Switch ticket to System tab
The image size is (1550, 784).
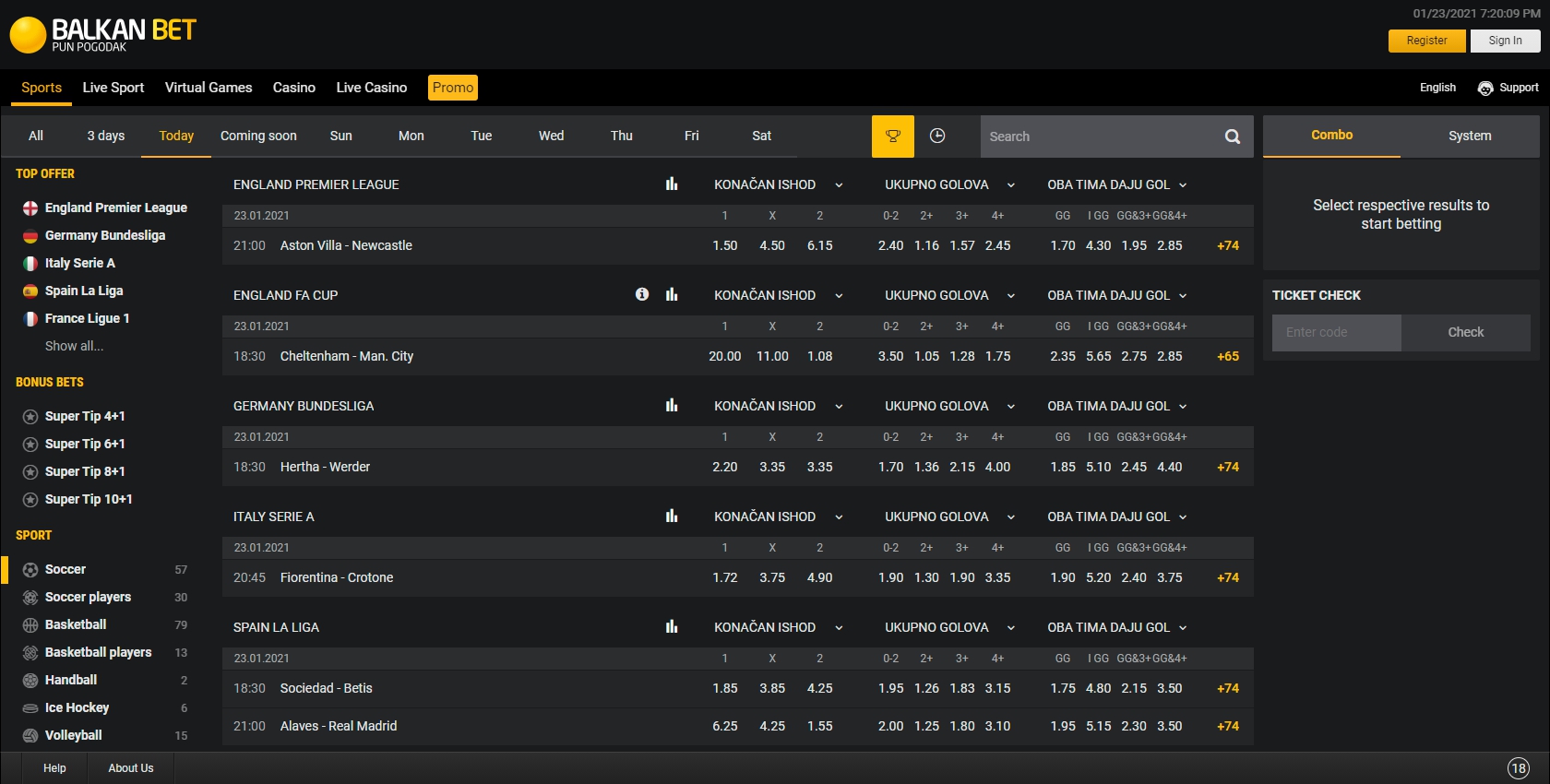[1470, 136]
